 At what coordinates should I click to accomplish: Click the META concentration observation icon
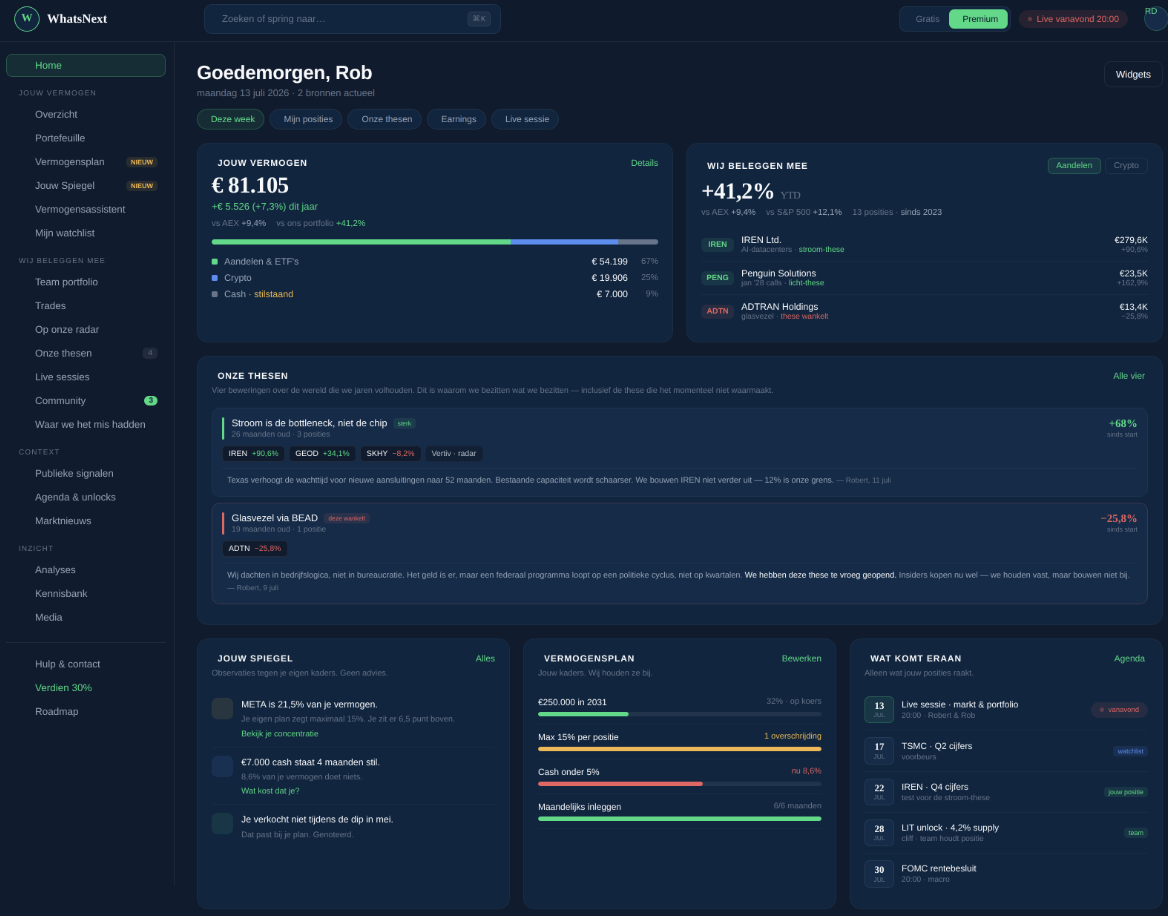(222, 708)
